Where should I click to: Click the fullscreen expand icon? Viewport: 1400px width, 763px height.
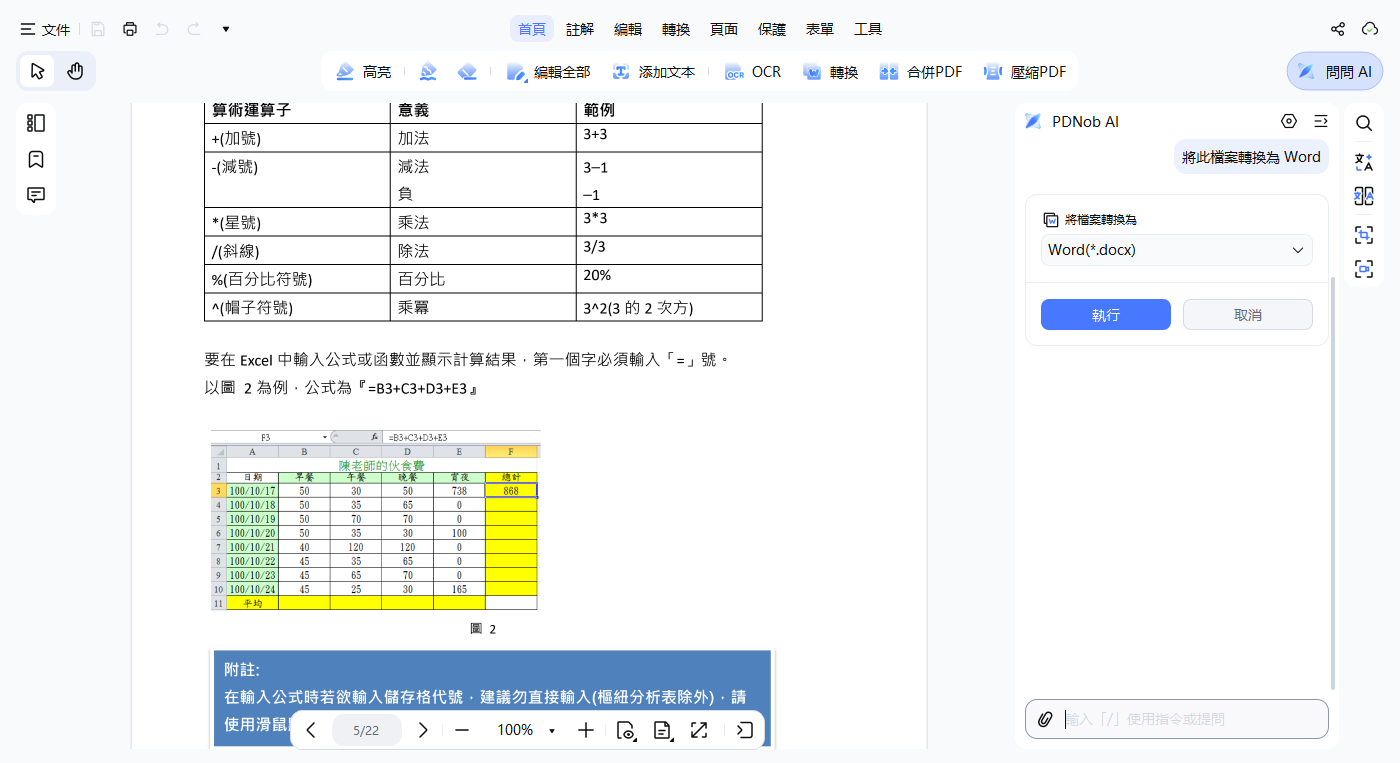click(699, 730)
